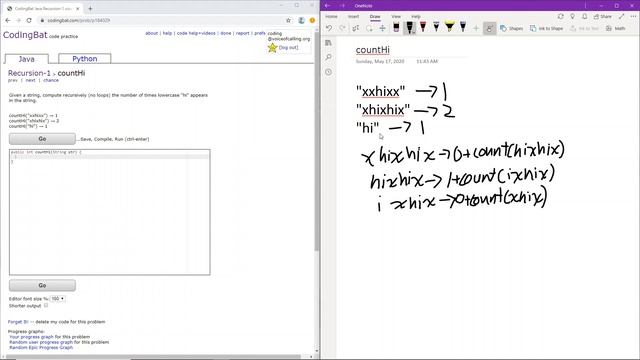Open OneNote more options ellipsis menu
The image size is (640, 360).
(633, 16)
